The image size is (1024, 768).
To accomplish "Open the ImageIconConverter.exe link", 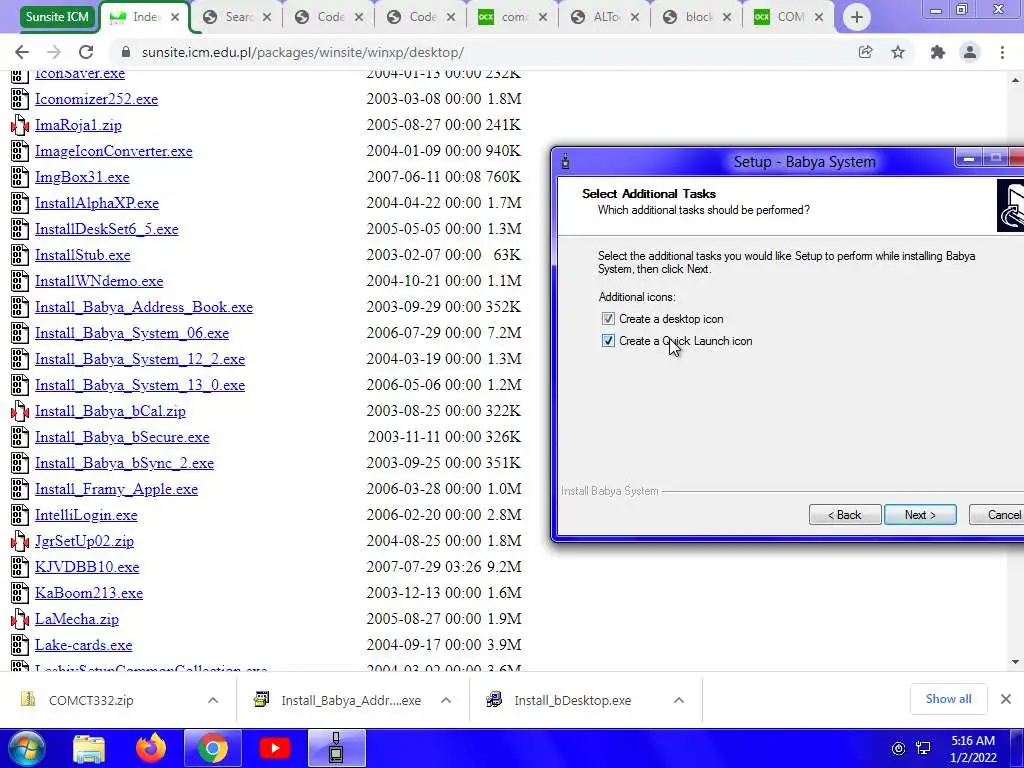I will 114,151.
